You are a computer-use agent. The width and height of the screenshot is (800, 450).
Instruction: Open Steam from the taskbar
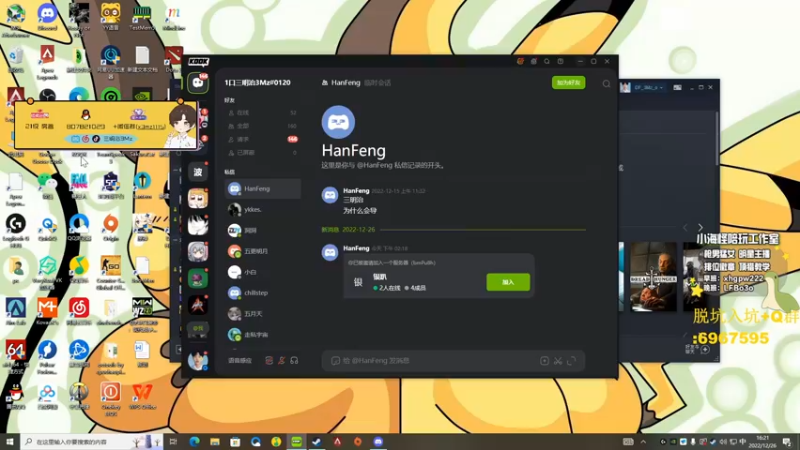[317, 442]
